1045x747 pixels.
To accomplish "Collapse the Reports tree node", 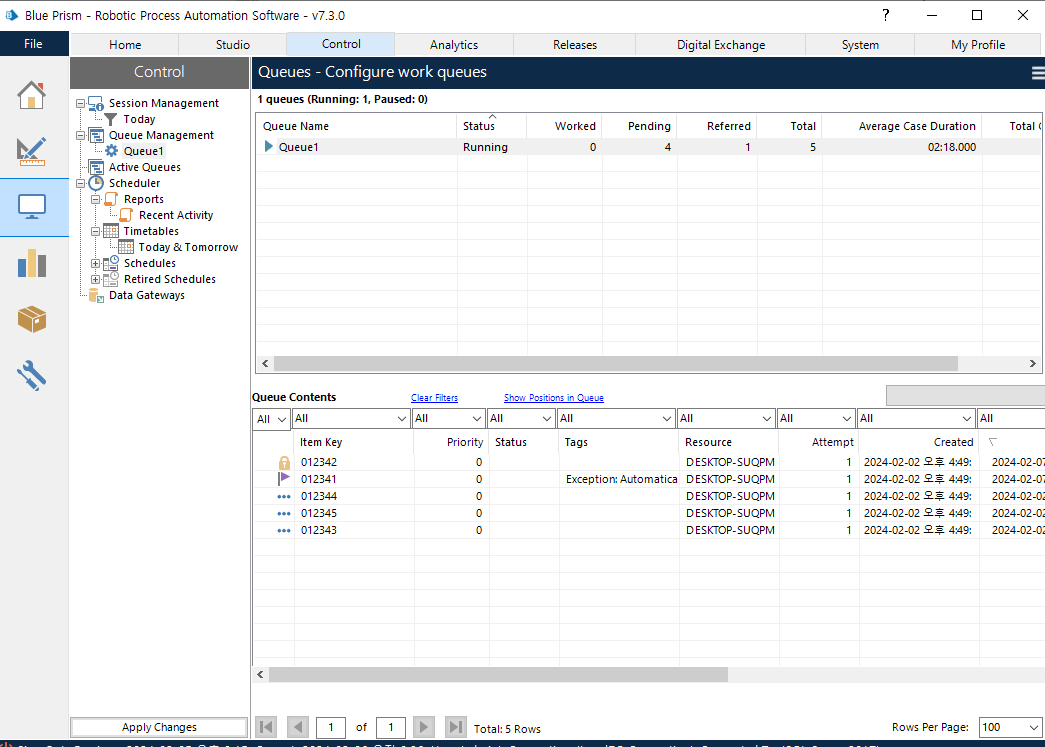I will click(95, 199).
